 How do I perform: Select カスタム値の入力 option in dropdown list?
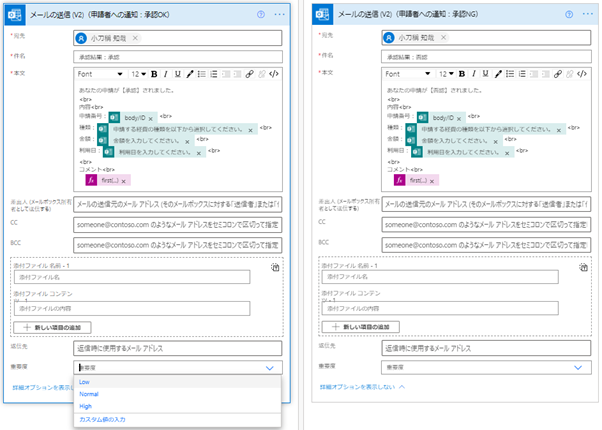pyautogui.click(x=104, y=419)
